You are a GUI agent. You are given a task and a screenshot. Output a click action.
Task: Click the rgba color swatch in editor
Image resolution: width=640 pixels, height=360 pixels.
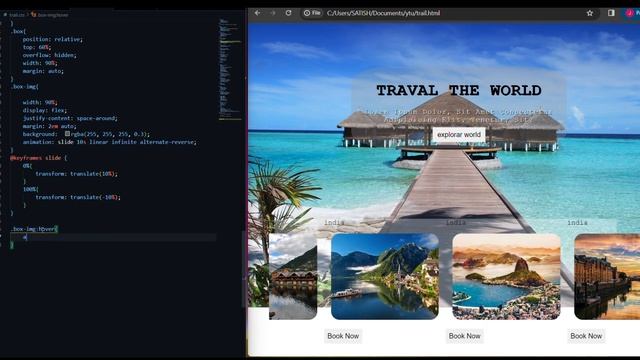click(x=67, y=134)
